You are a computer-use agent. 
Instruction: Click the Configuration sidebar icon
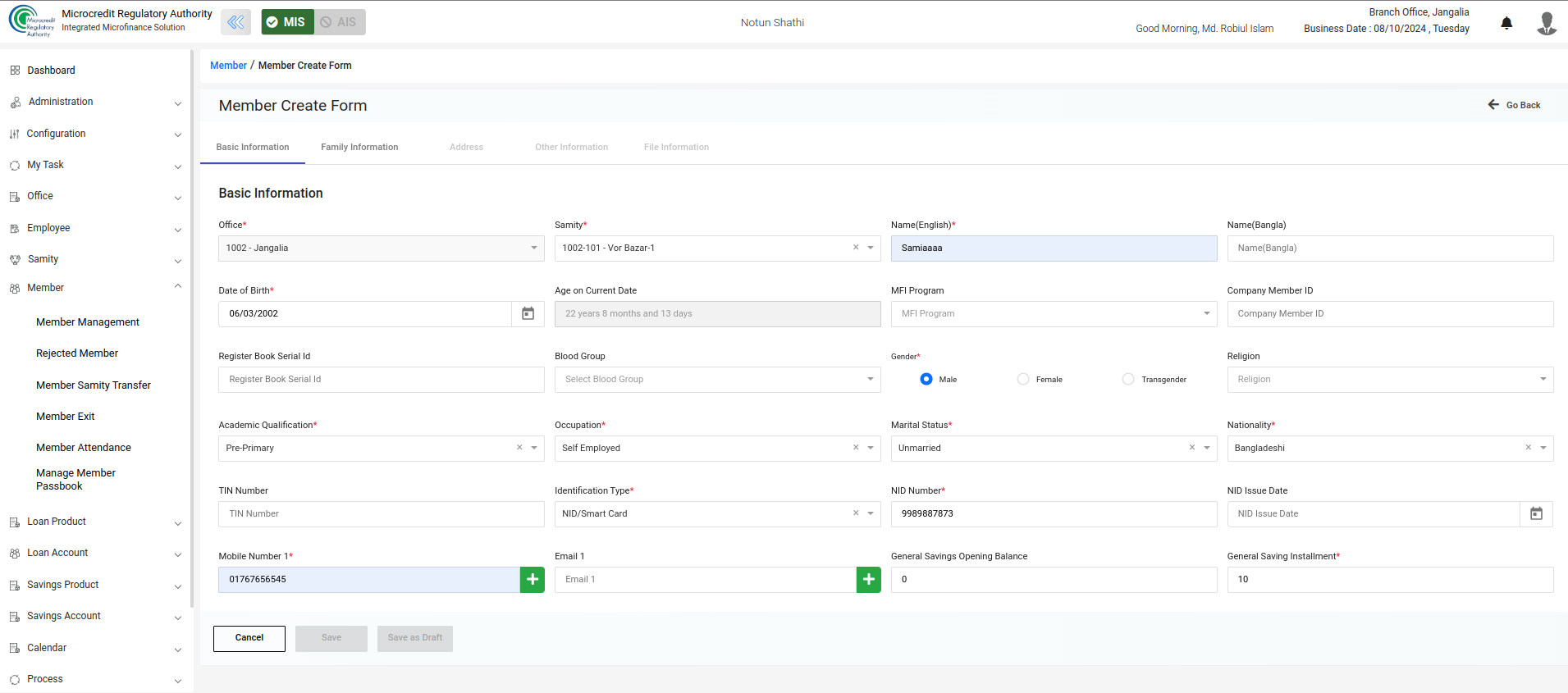(x=15, y=134)
